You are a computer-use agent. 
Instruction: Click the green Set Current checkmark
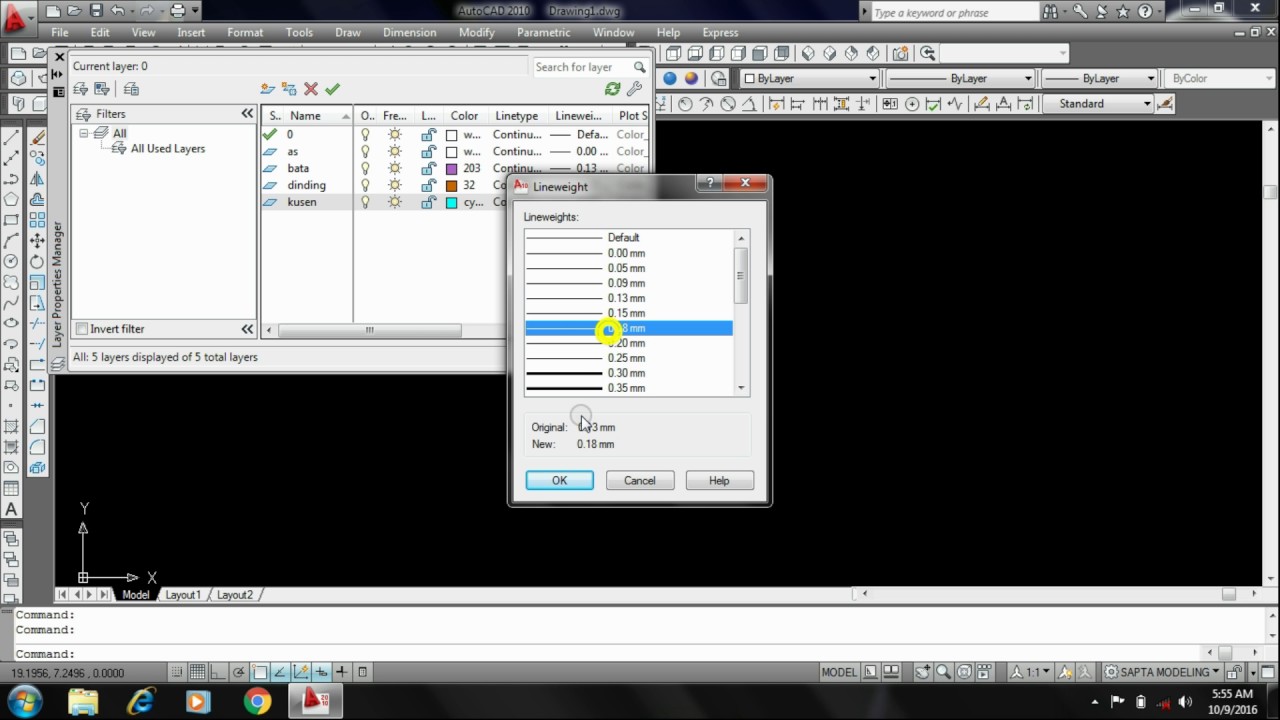pyautogui.click(x=333, y=89)
